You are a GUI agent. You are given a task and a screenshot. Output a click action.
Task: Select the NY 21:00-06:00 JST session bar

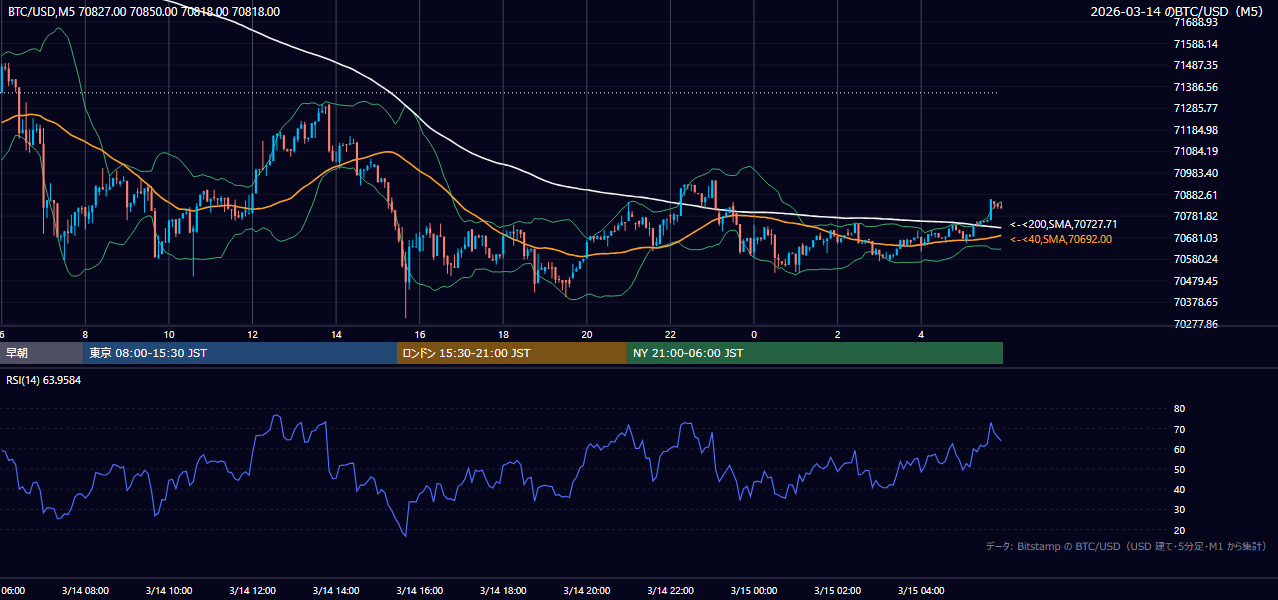[x=815, y=353]
